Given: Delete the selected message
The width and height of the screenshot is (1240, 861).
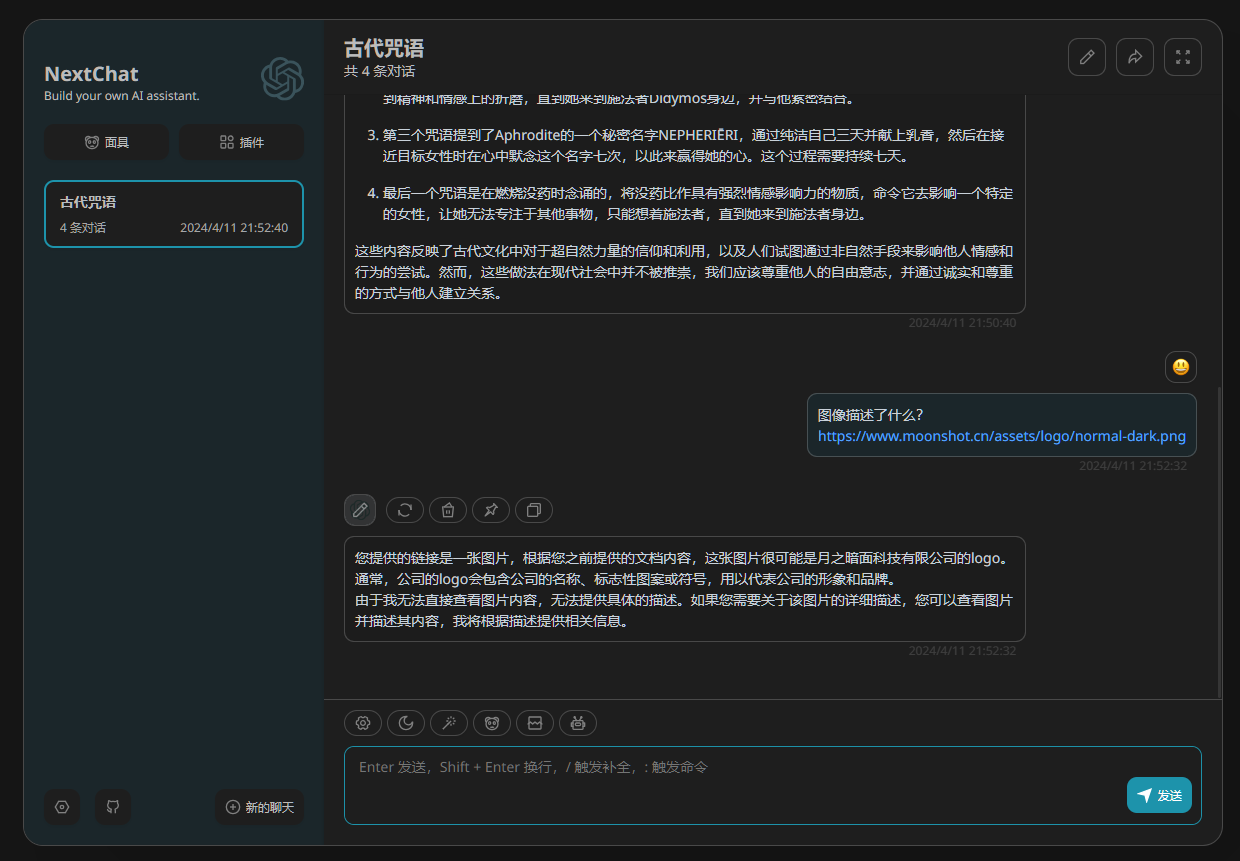Looking at the screenshot, I should click(447, 510).
